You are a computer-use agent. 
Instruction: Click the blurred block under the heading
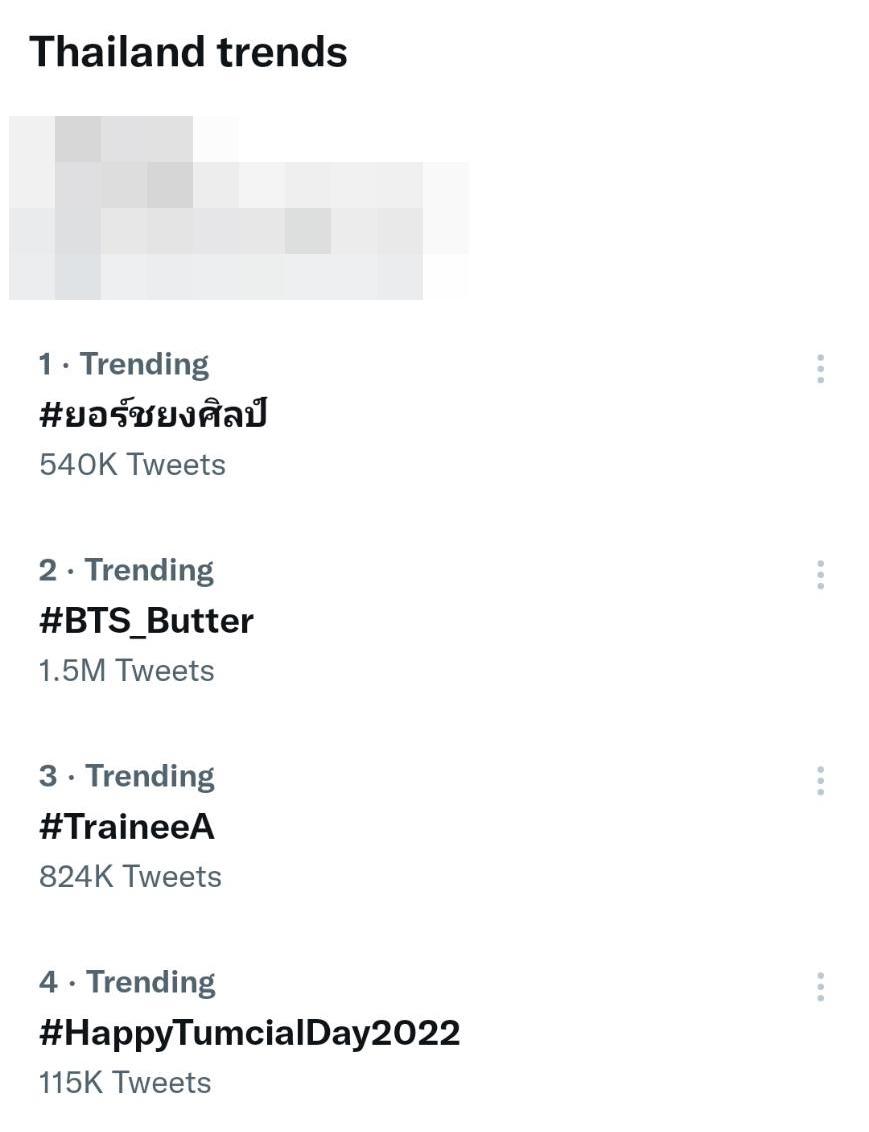pos(238,208)
